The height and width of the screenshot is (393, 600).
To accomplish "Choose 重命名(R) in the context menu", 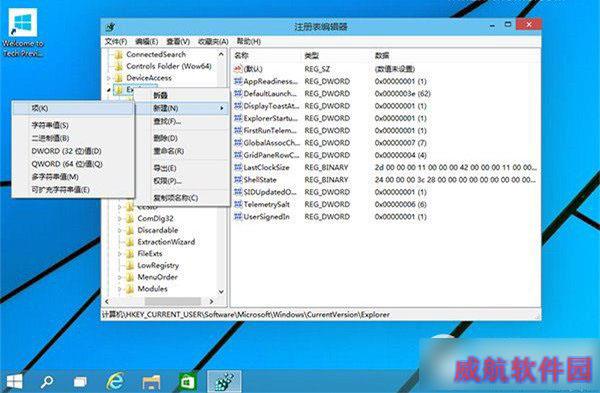I will click(x=182, y=151).
